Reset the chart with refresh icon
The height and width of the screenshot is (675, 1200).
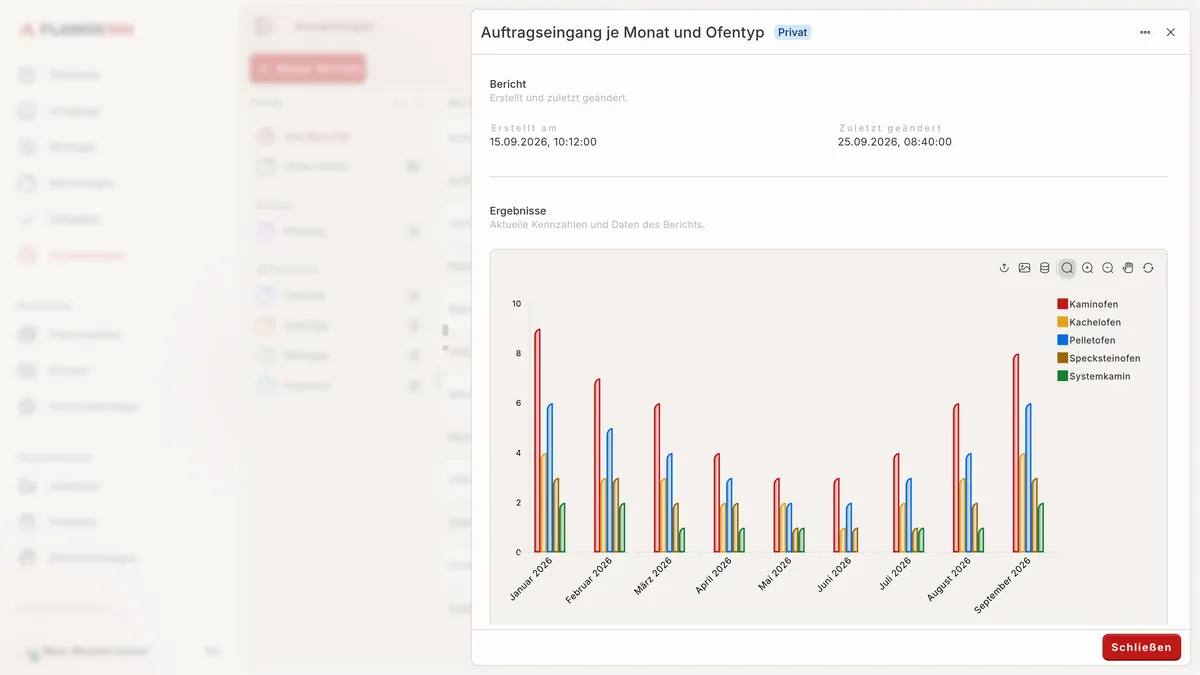point(1148,268)
